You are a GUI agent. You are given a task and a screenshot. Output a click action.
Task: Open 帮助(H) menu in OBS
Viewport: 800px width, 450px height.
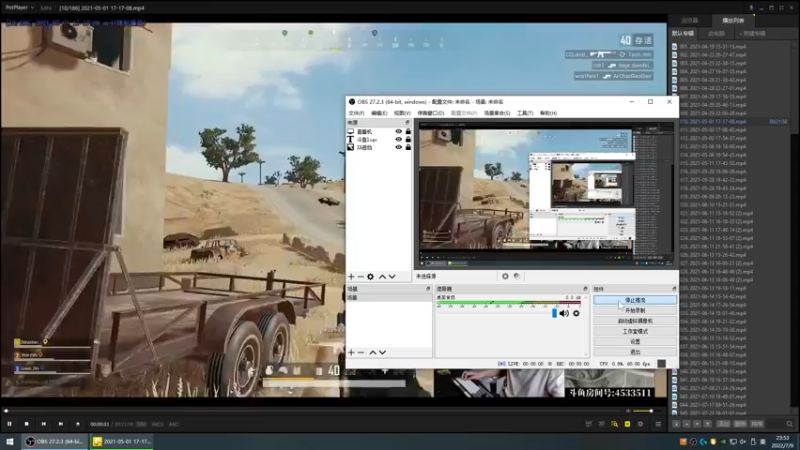click(x=548, y=113)
